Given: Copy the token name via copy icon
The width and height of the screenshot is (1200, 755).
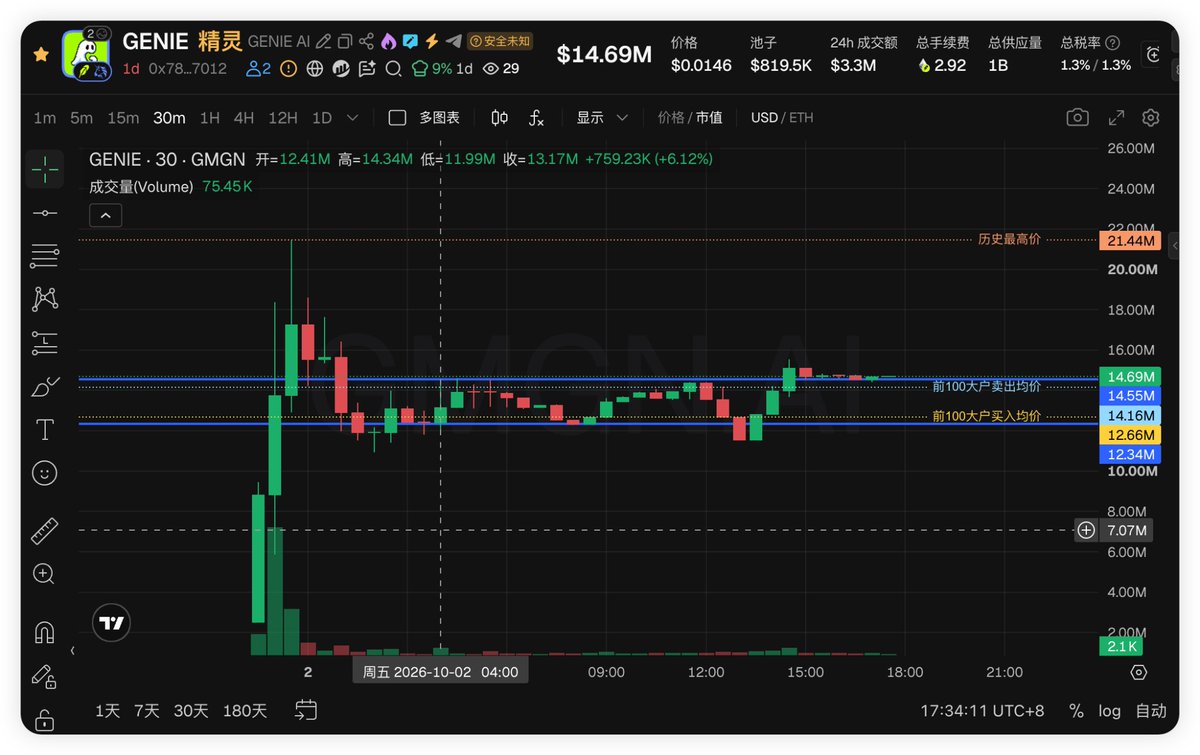Looking at the screenshot, I should 345,41.
